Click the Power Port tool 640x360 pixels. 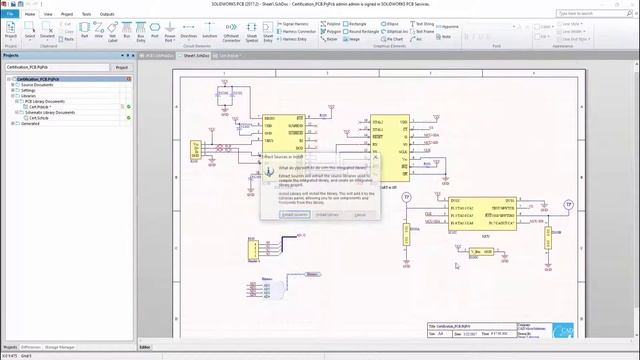point(169,32)
